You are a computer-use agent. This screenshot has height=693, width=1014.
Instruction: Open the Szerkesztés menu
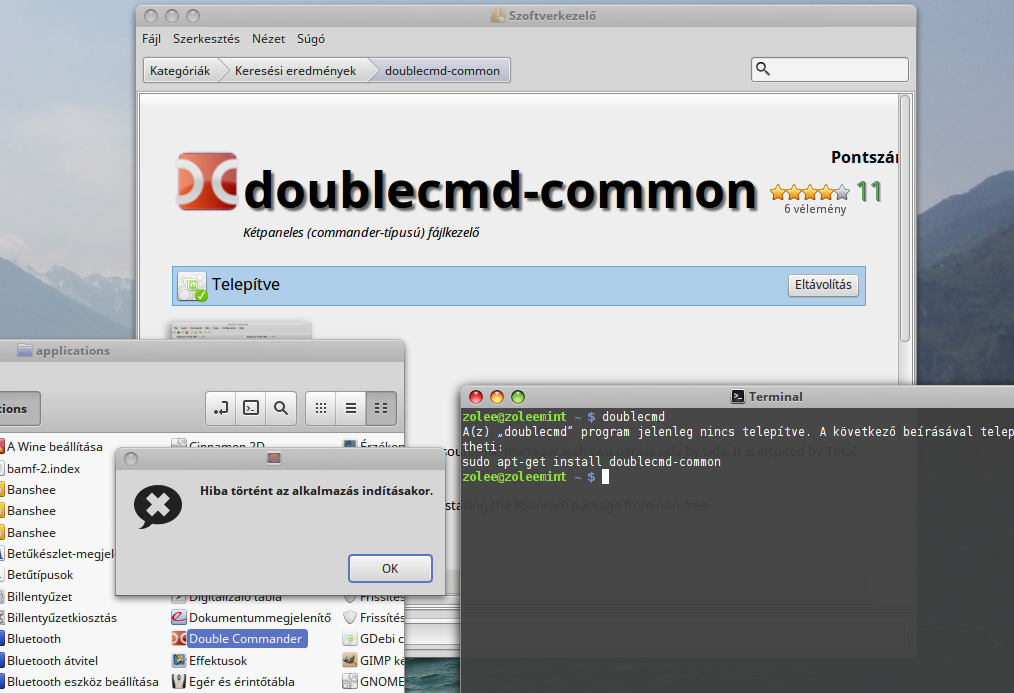pyautogui.click(x=206, y=39)
